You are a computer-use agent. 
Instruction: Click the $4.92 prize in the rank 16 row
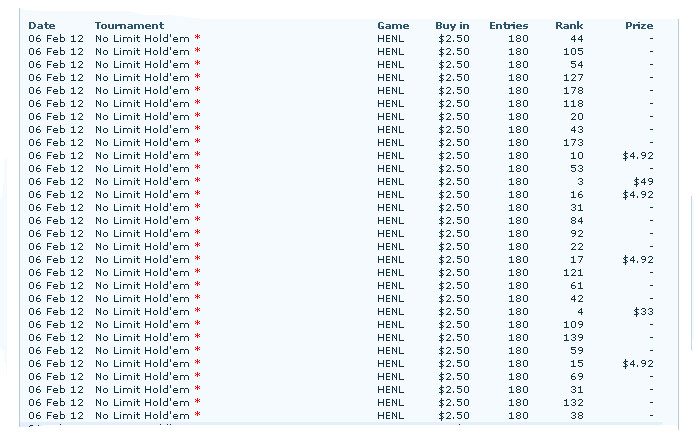(x=638, y=195)
